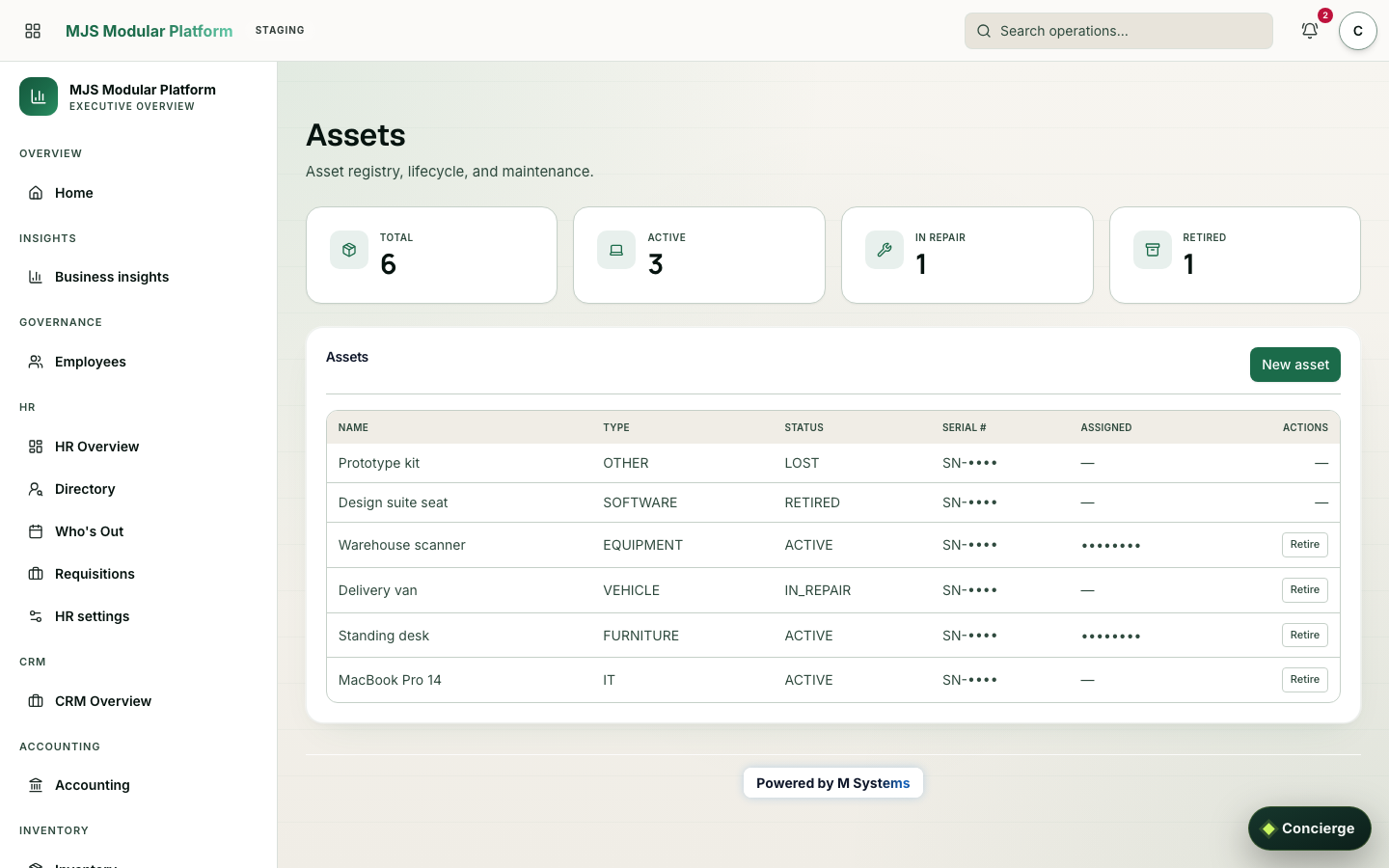Screen dimensions: 1389x868
Task: Retire the Standing desk asset
Action: point(1304,635)
